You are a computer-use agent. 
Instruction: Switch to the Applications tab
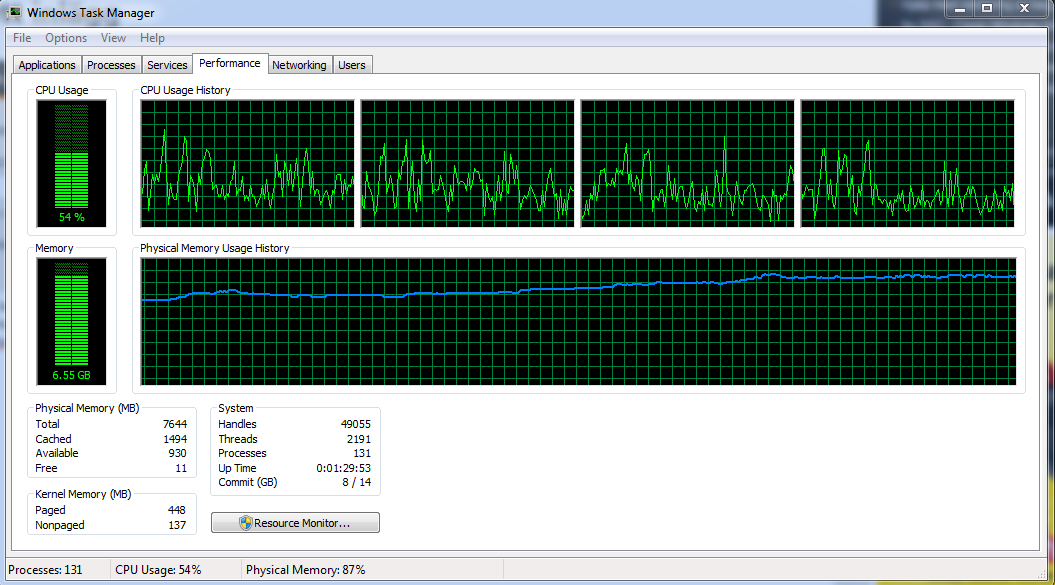(x=47, y=65)
